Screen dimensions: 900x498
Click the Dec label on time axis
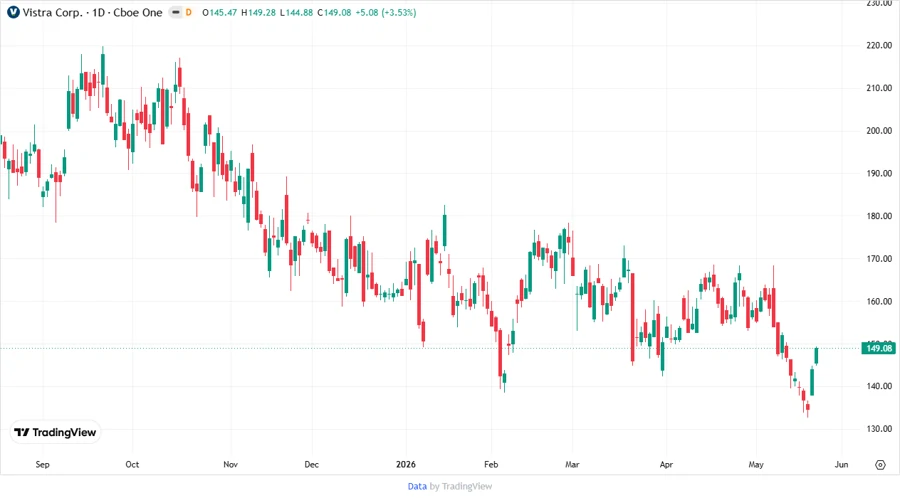tap(311, 465)
